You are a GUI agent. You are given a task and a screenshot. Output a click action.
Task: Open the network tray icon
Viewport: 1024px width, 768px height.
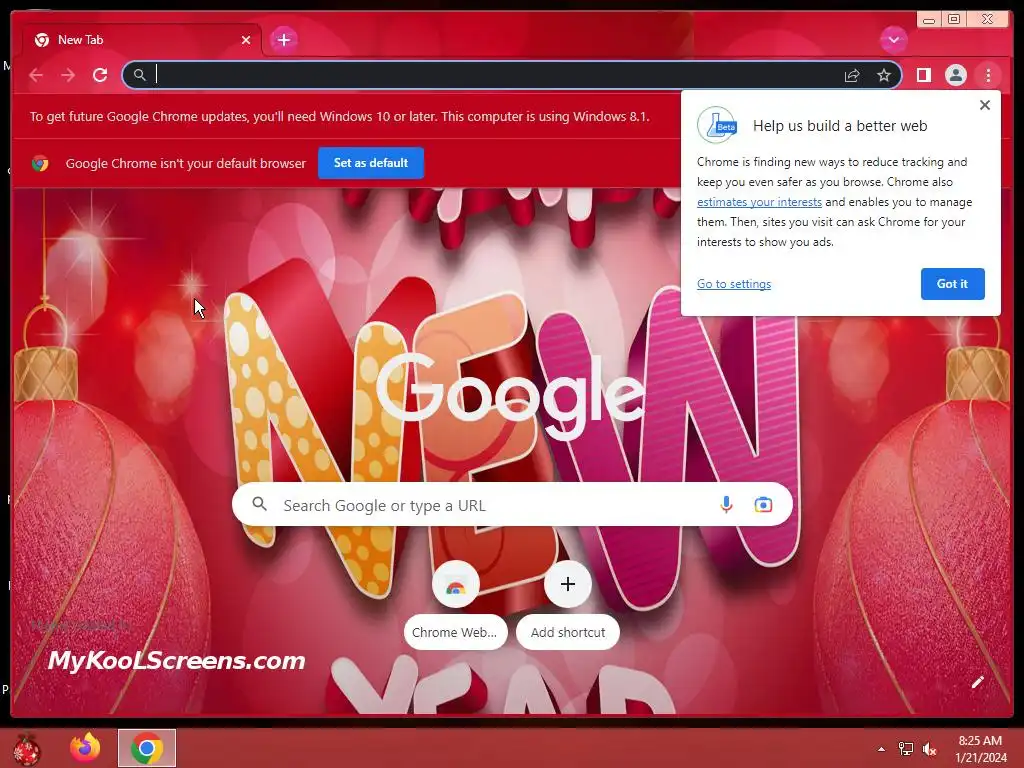click(906, 749)
